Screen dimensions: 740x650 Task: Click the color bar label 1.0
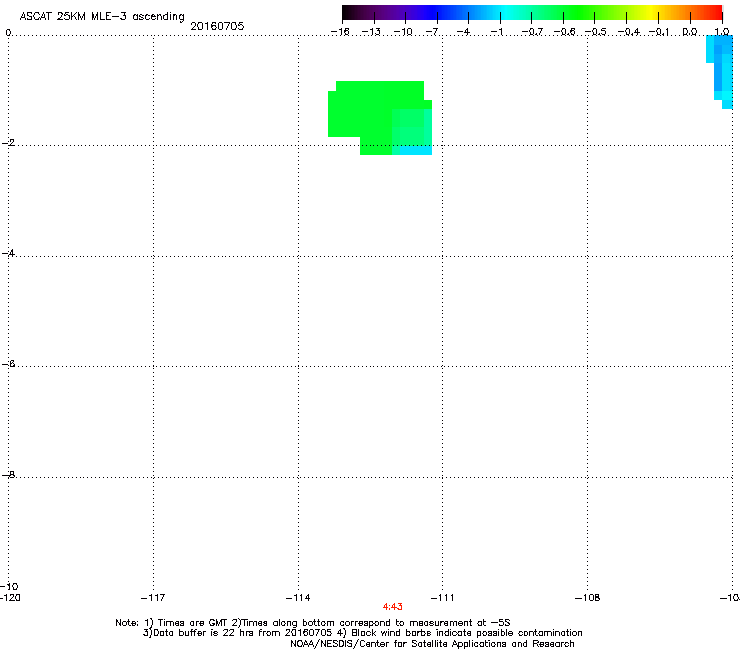pyautogui.click(x=722, y=32)
